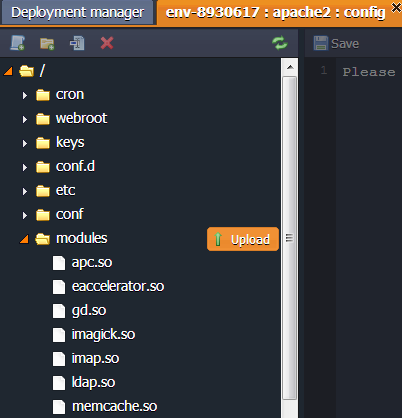
Task: Select the env-8930617 apache2 config tab
Action: tap(275, 13)
